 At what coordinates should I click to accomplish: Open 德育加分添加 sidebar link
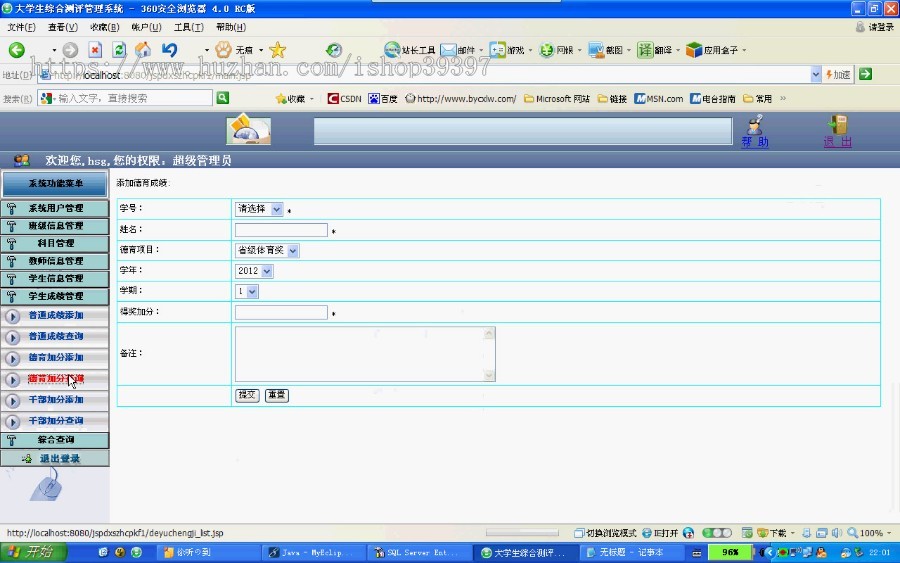[x=56, y=358]
